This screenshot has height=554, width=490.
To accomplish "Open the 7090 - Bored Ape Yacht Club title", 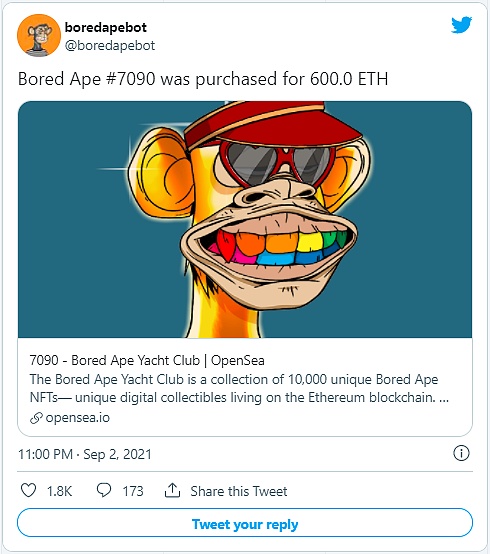I will click(x=147, y=360).
